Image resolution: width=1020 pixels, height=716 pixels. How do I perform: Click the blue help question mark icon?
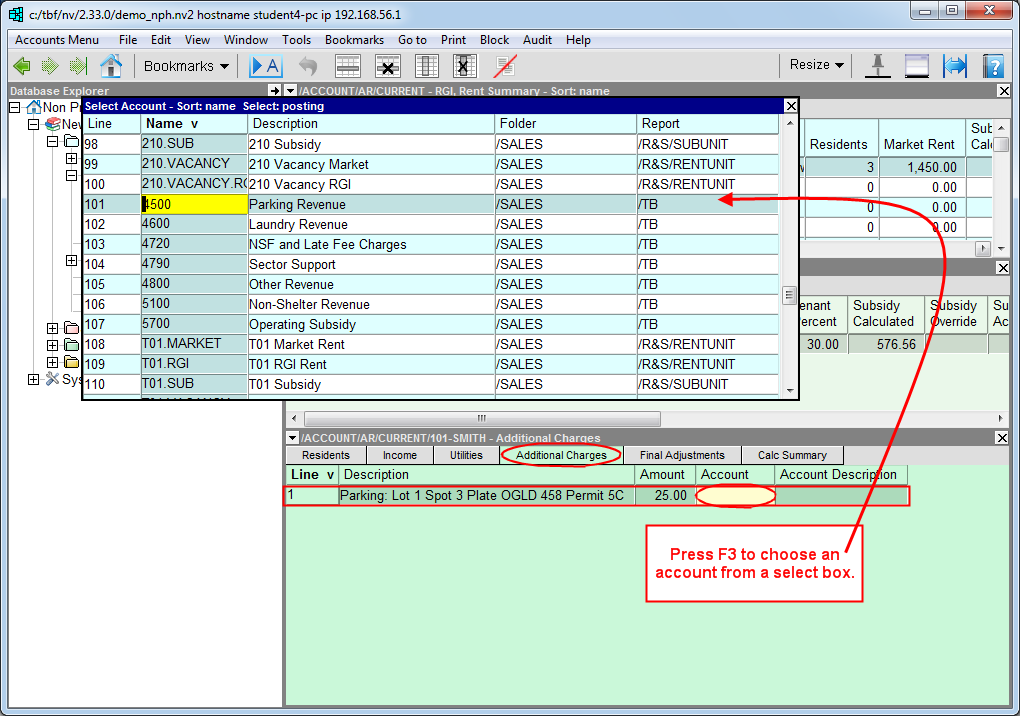coord(992,66)
